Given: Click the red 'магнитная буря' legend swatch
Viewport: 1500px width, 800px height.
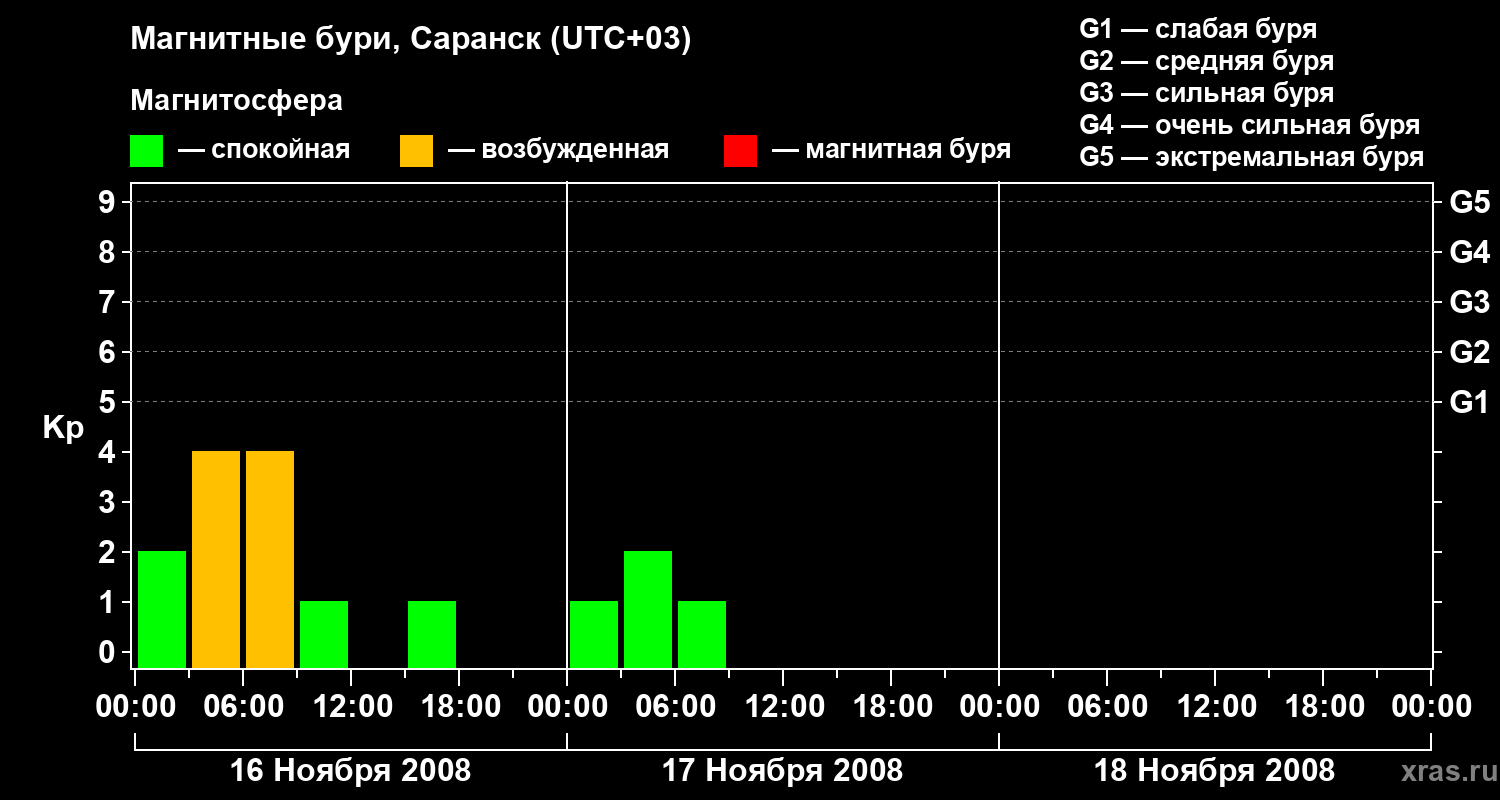Looking at the screenshot, I should (x=740, y=151).
